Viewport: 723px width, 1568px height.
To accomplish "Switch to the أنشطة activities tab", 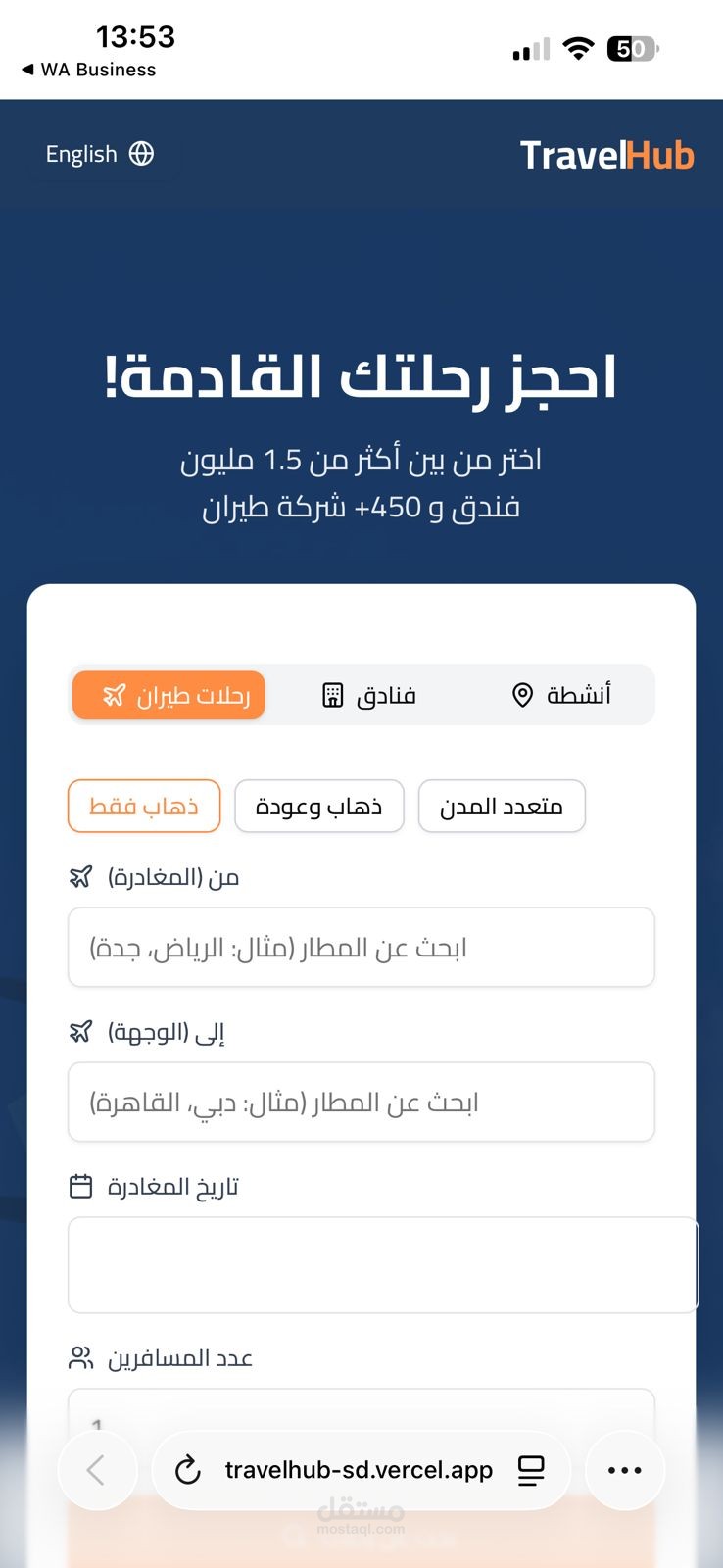I will click(561, 696).
